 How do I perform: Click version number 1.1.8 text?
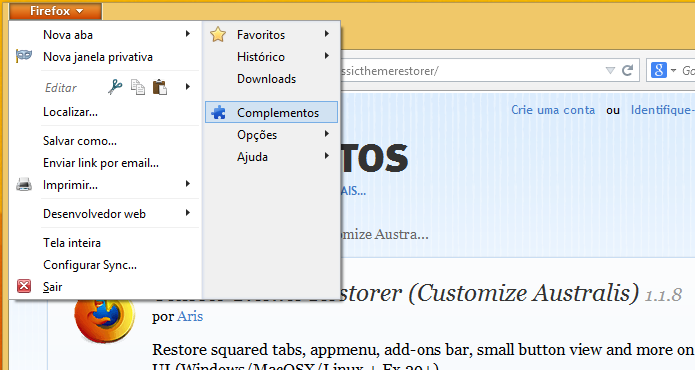(663, 295)
